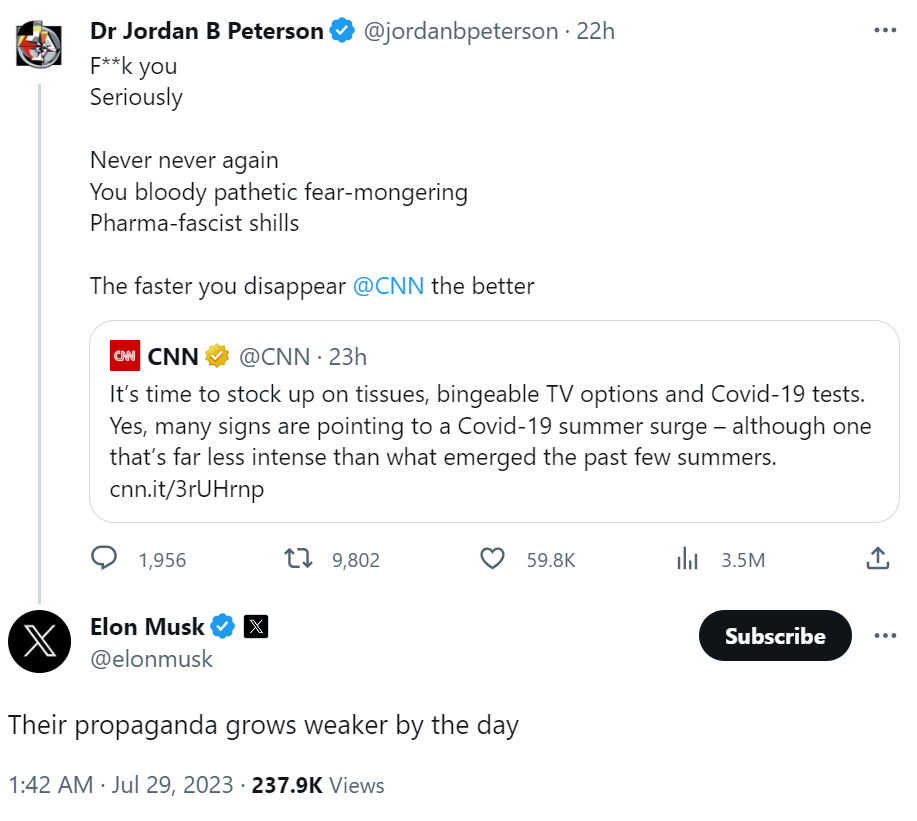Click CNN's gold verified badge
This screenshot has height=821, width=917.
click(217, 355)
